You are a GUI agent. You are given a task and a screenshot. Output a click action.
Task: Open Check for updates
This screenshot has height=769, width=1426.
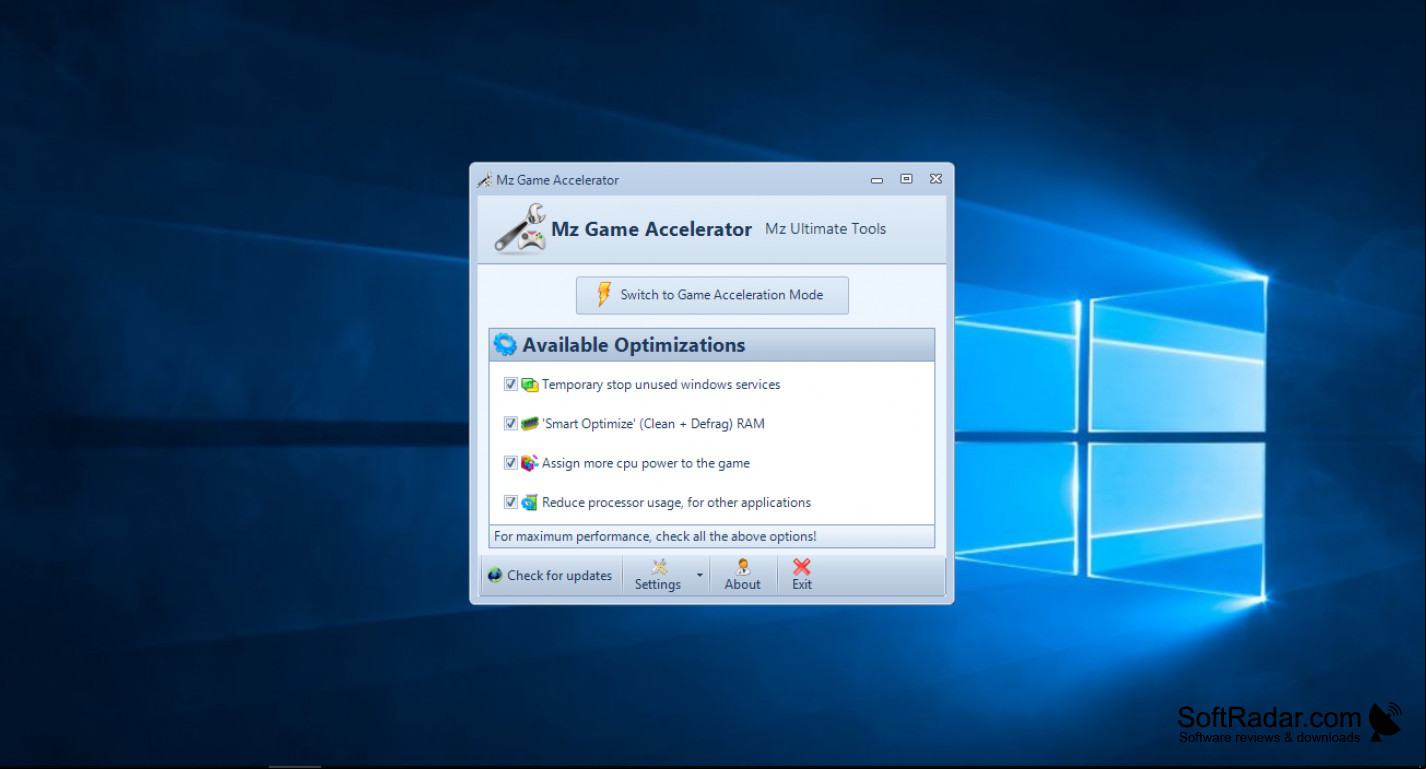tap(550, 575)
